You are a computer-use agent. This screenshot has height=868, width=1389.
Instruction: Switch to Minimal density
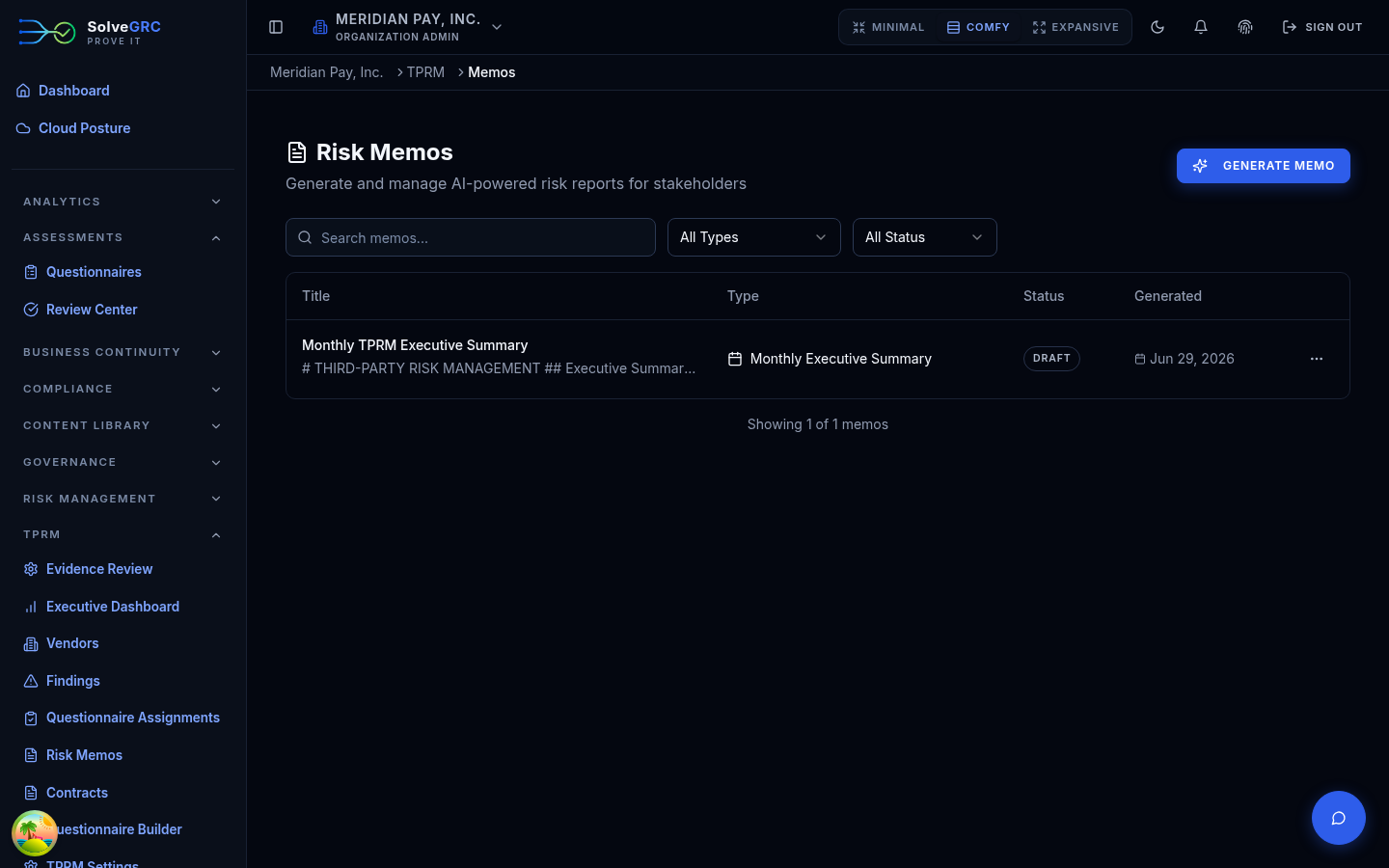(x=888, y=27)
